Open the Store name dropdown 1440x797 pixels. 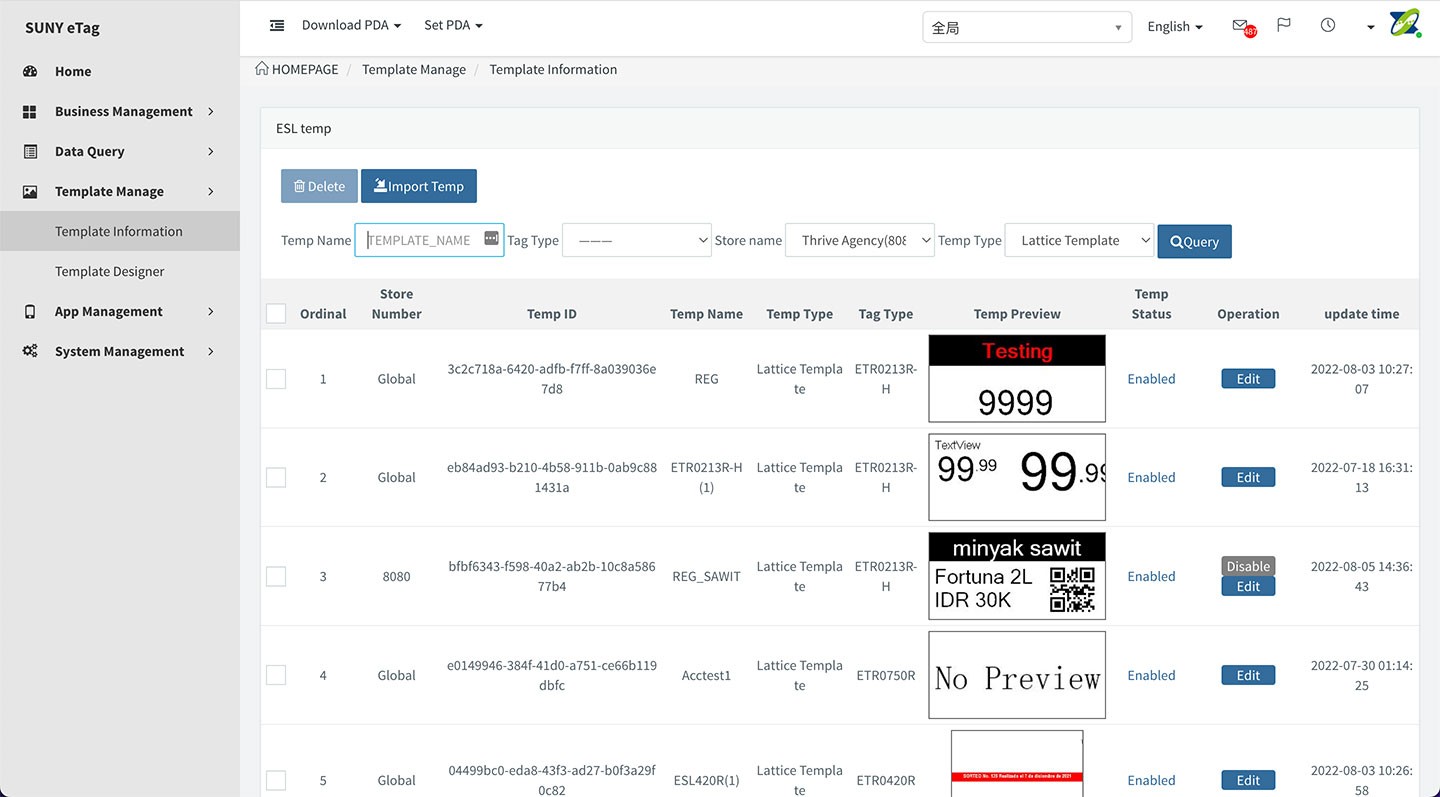pyautogui.click(x=860, y=241)
